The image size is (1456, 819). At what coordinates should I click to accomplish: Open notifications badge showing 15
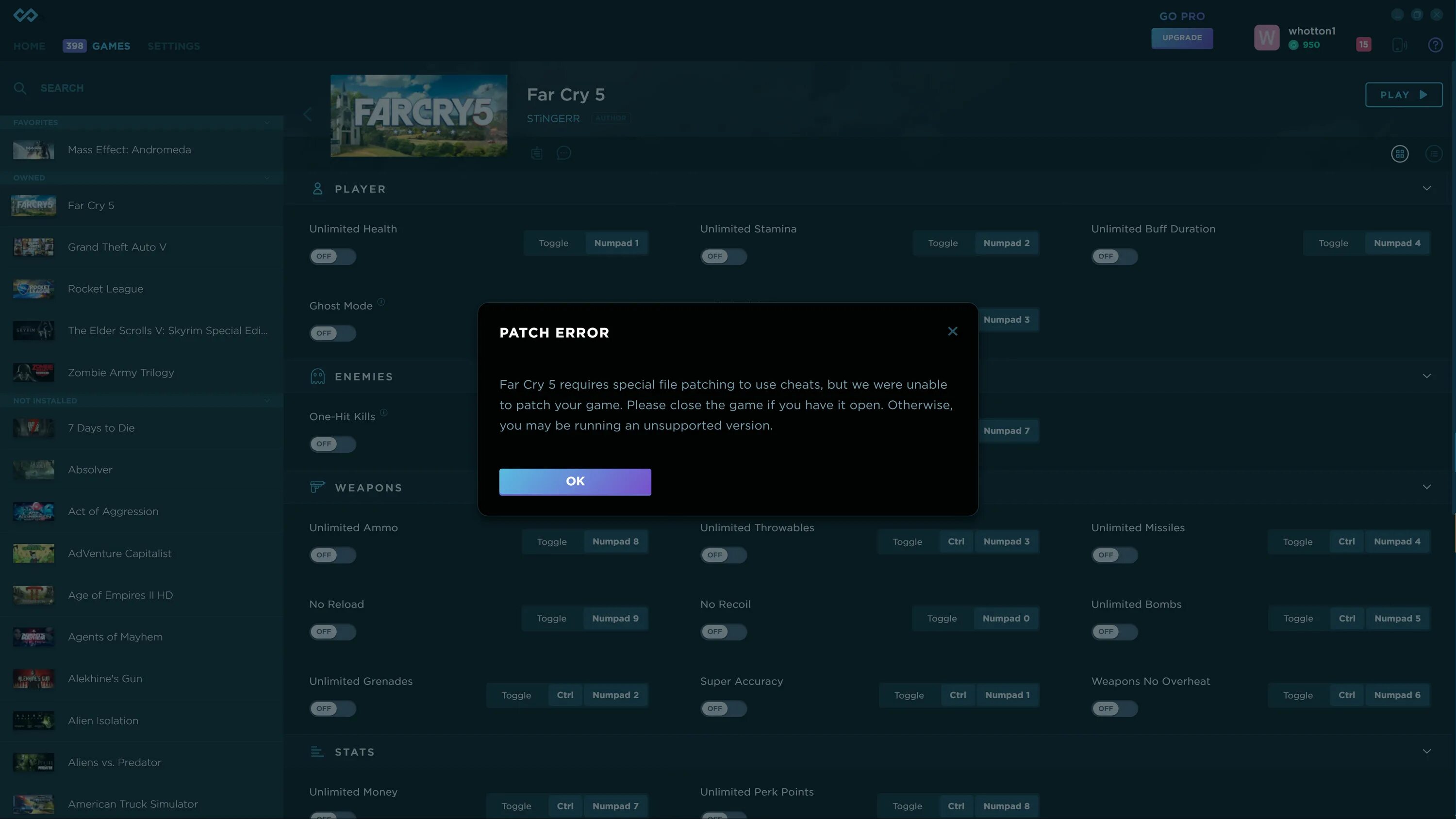tap(1363, 45)
